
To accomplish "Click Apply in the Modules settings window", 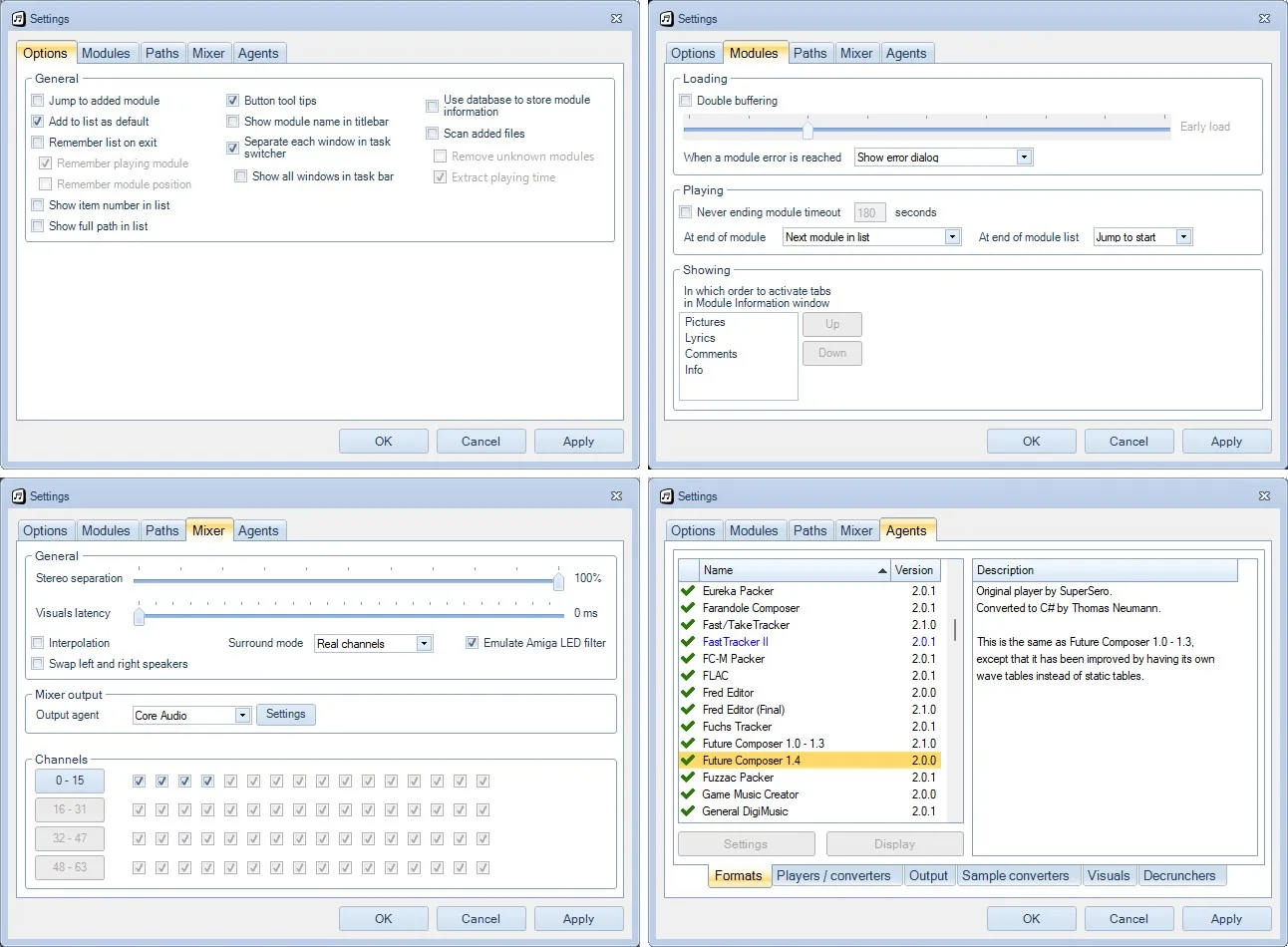I will tap(1226, 442).
